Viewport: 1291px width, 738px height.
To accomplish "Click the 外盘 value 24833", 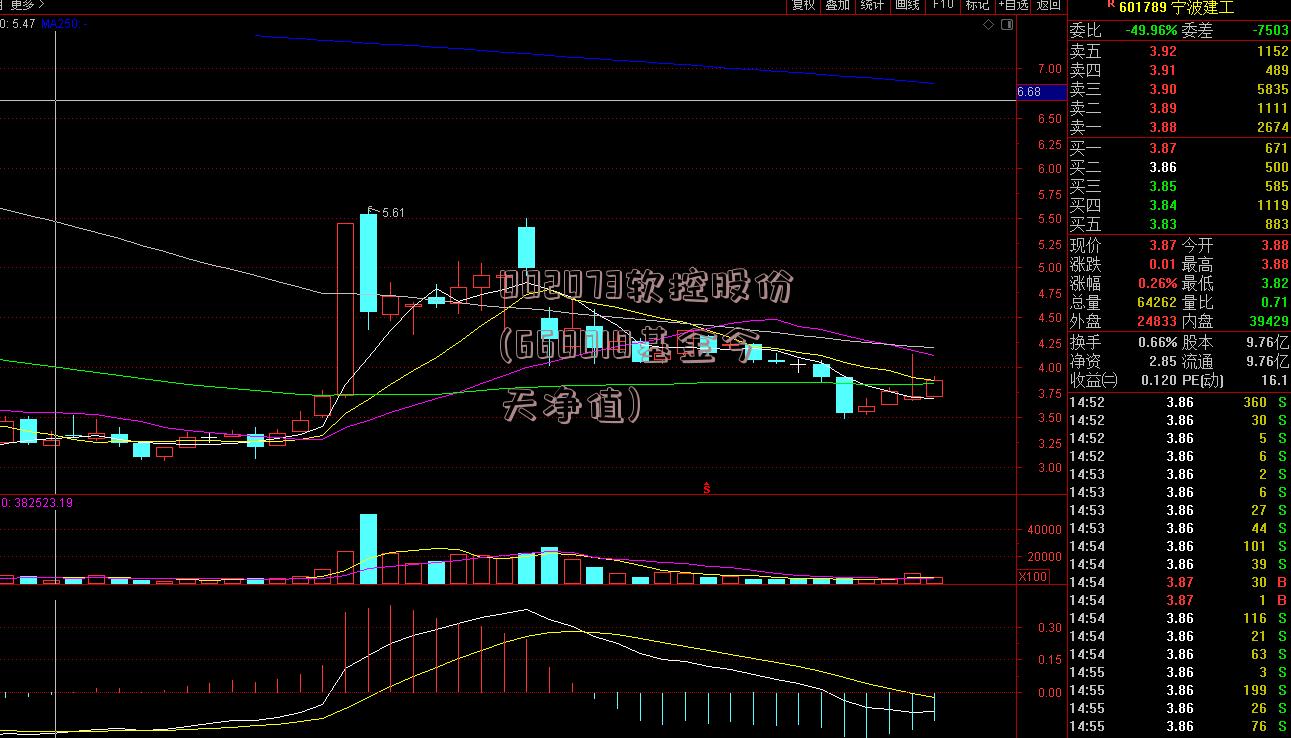I will 1157,321.
